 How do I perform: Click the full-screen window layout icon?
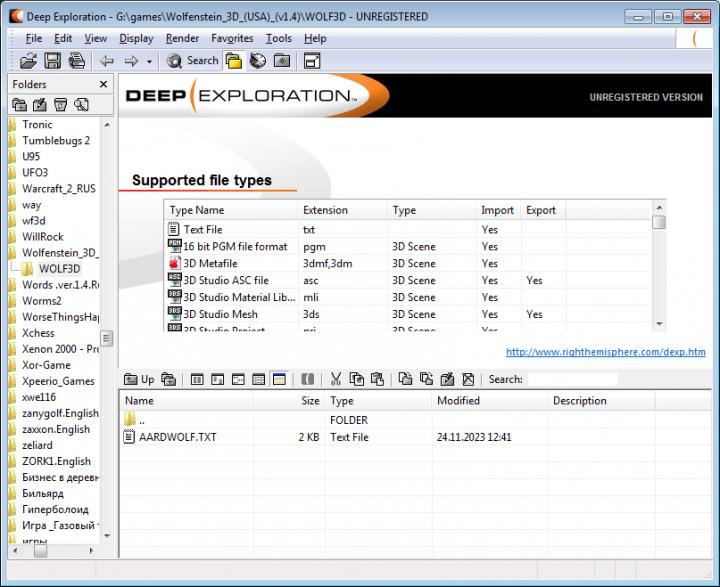point(312,61)
